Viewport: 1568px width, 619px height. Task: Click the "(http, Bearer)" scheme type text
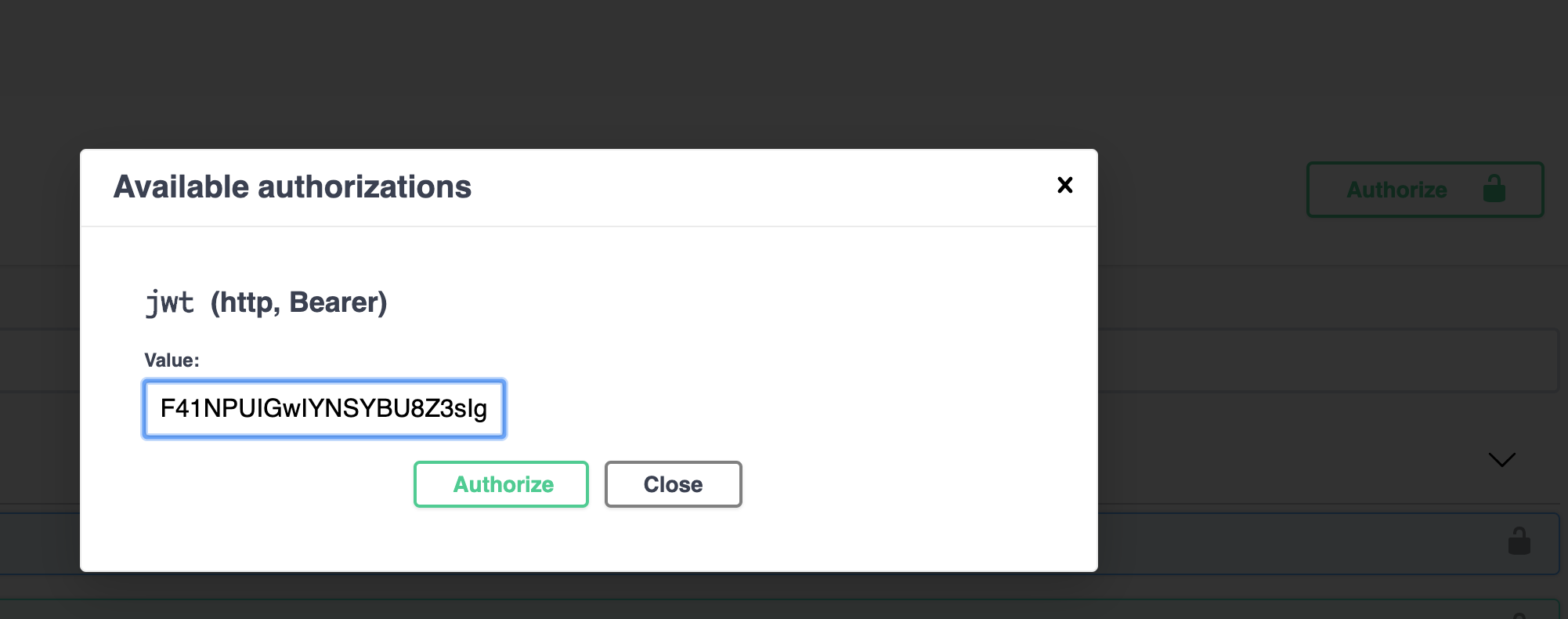pos(298,302)
